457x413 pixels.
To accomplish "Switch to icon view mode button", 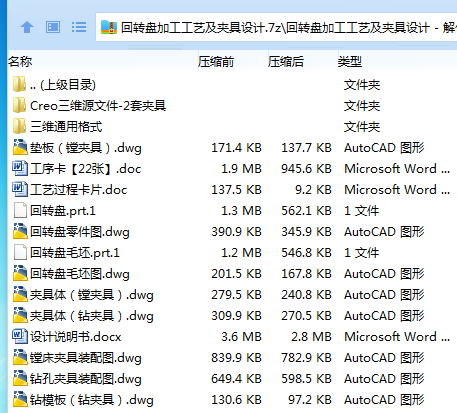I will click(x=53, y=27).
